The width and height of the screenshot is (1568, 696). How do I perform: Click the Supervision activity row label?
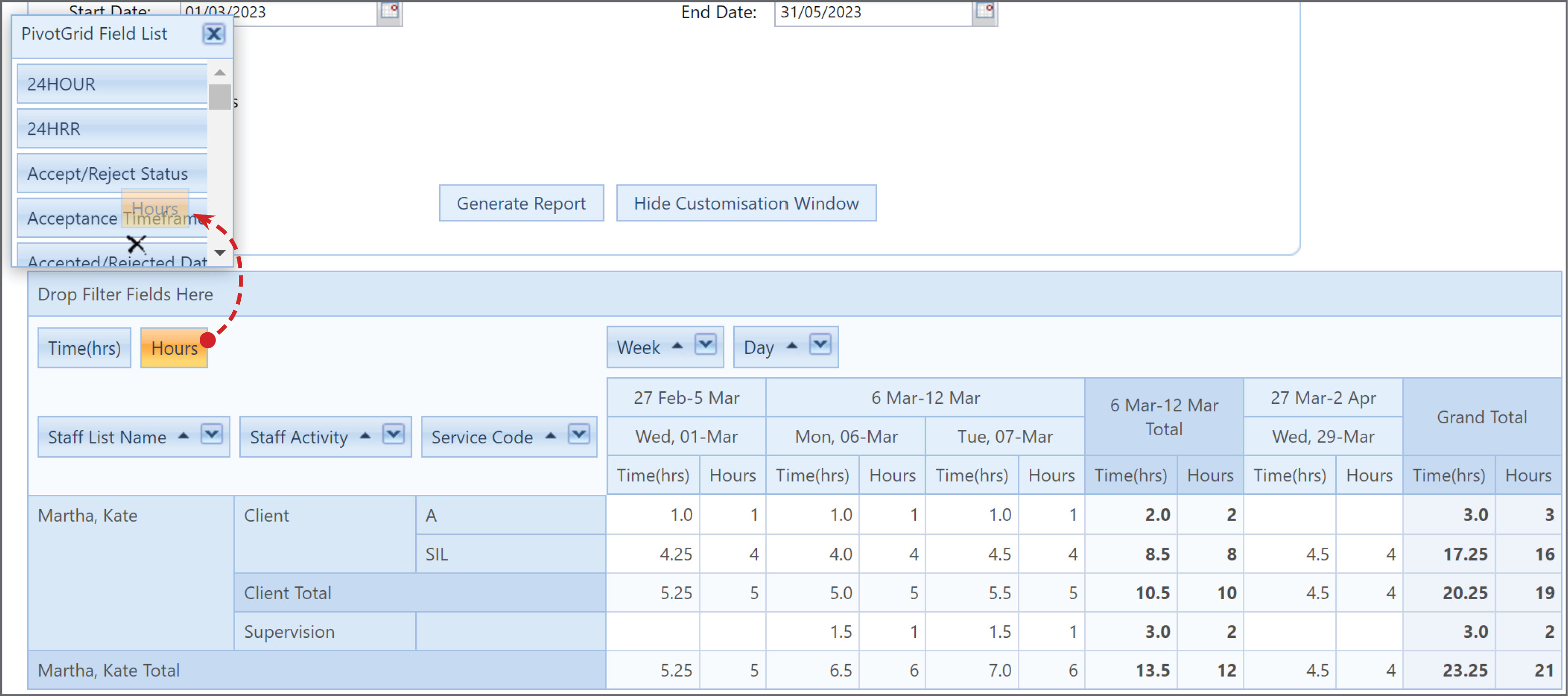pyautogui.click(x=325, y=631)
